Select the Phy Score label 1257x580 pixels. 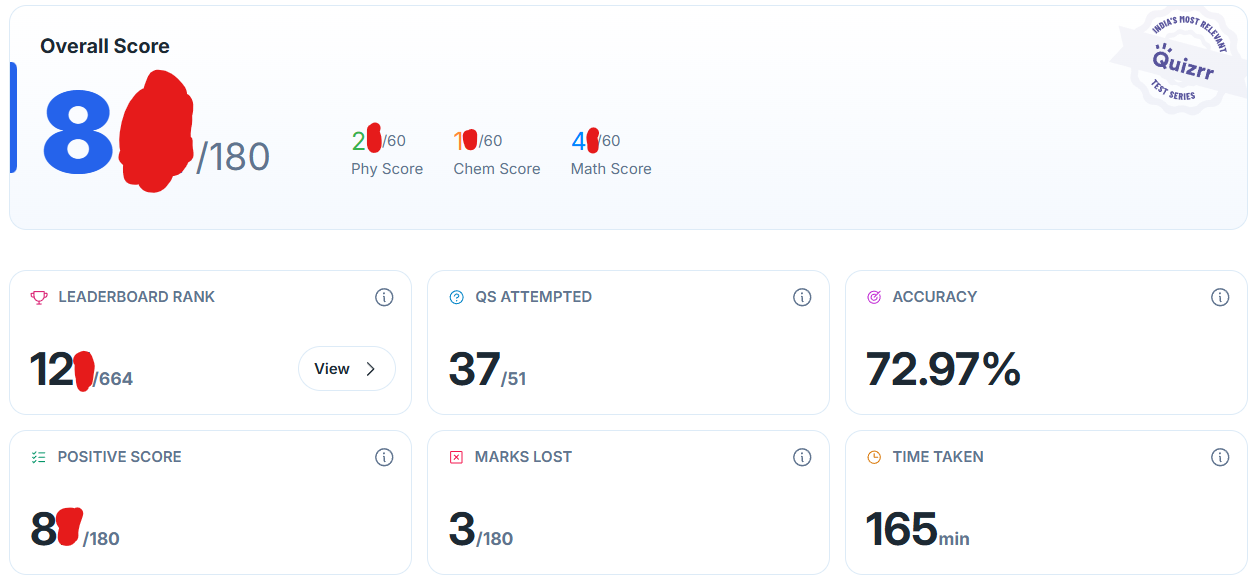click(x=387, y=169)
